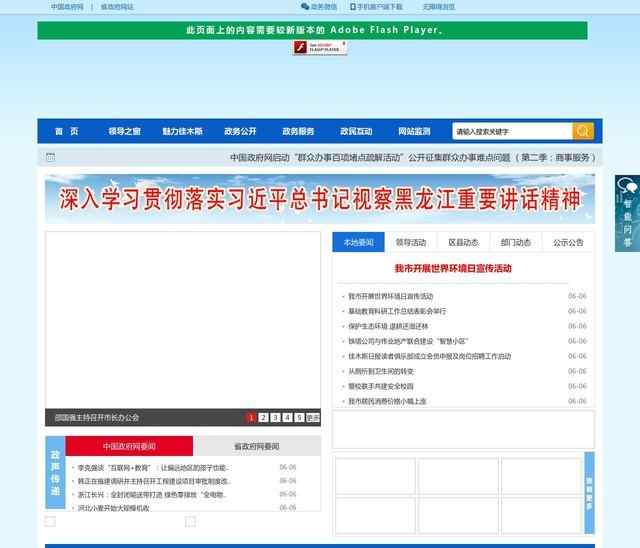Open the 政务服务 navigation menu
The height and width of the screenshot is (548, 640).
coord(298,131)
